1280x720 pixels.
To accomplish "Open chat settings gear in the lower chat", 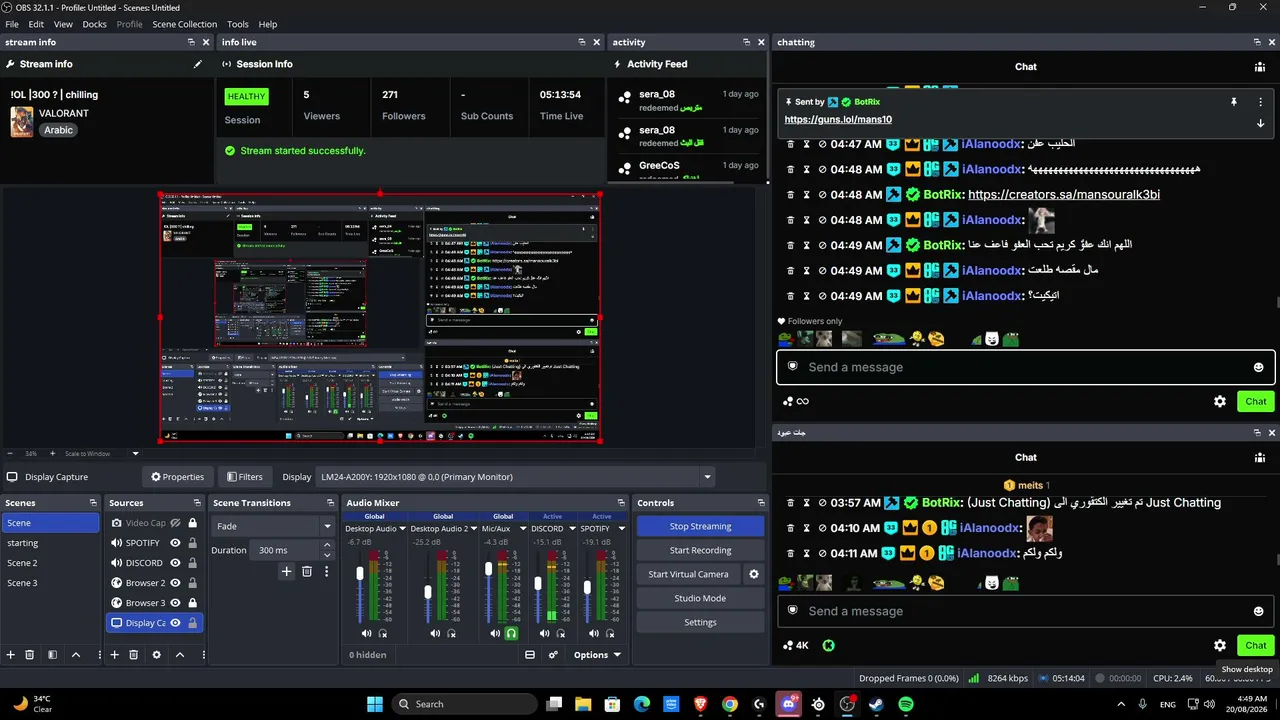I will (1220, 645).
